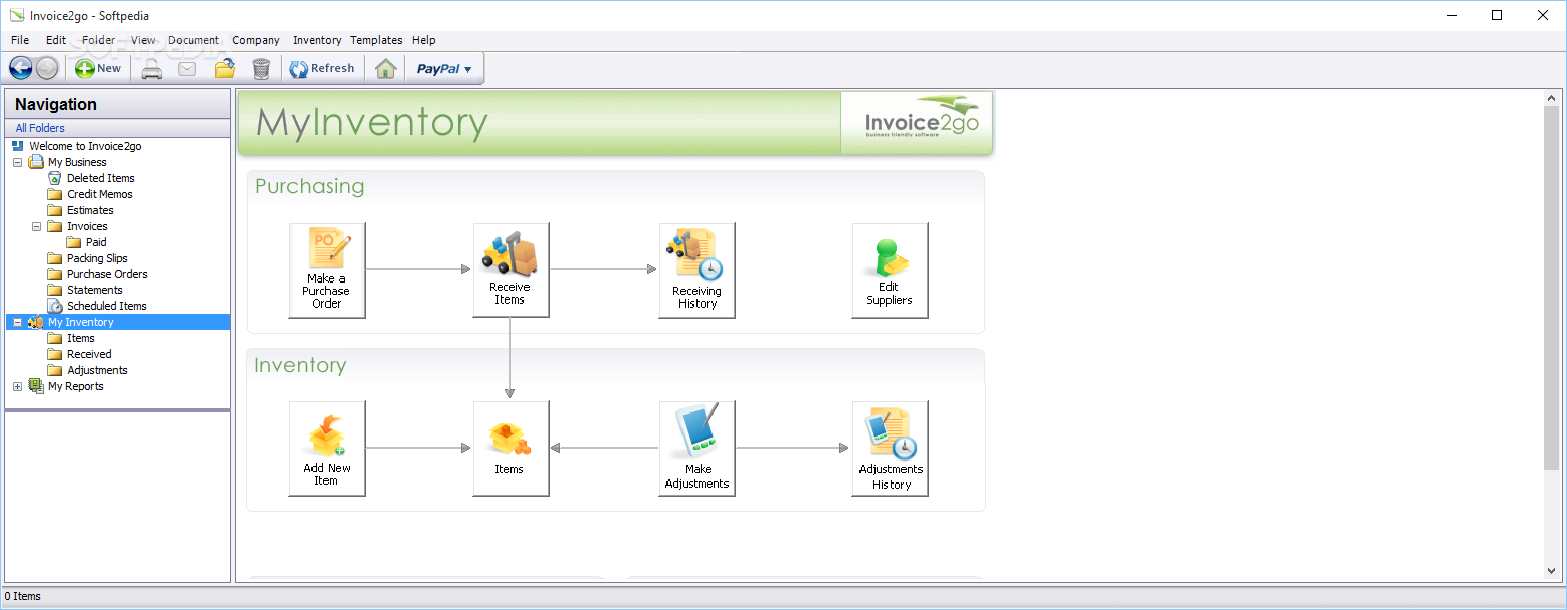Open the Templates menu
Viewport: 1567px width, 610px height.
click(376, 40)
